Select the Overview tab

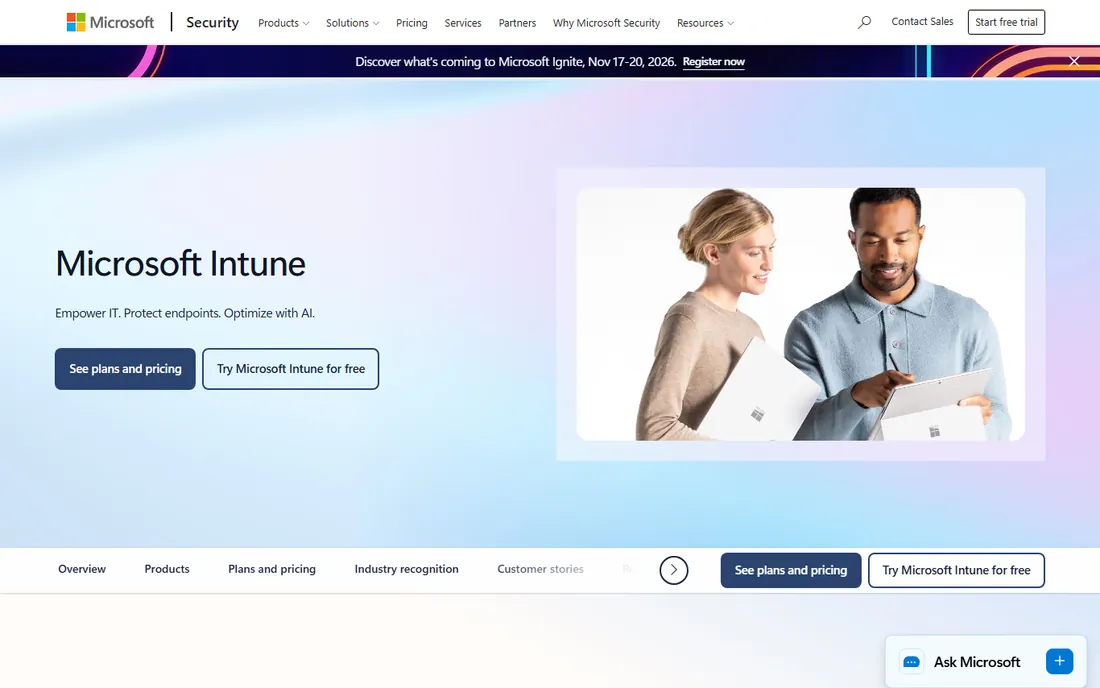pos(82,569)
